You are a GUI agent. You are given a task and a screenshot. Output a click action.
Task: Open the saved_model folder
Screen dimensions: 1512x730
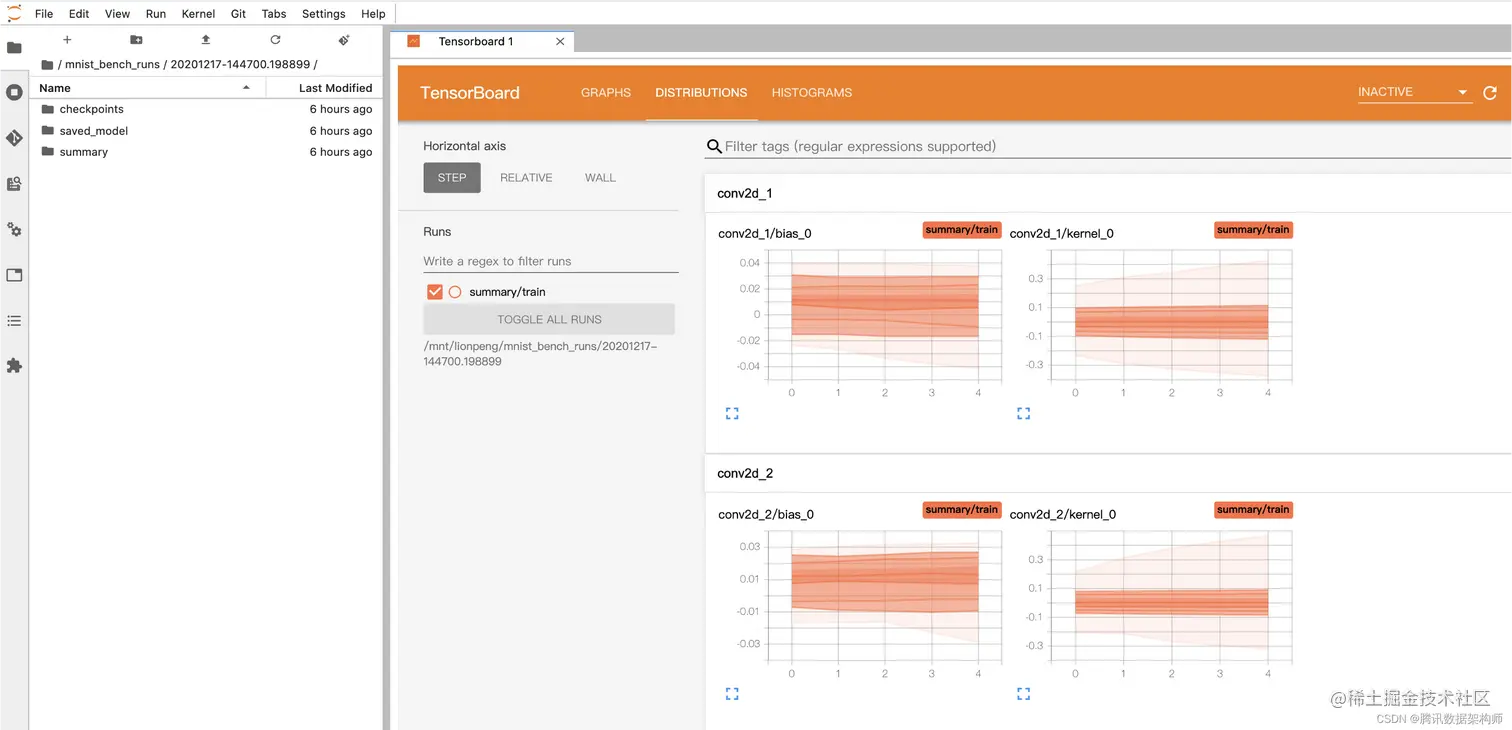point(205,131)
